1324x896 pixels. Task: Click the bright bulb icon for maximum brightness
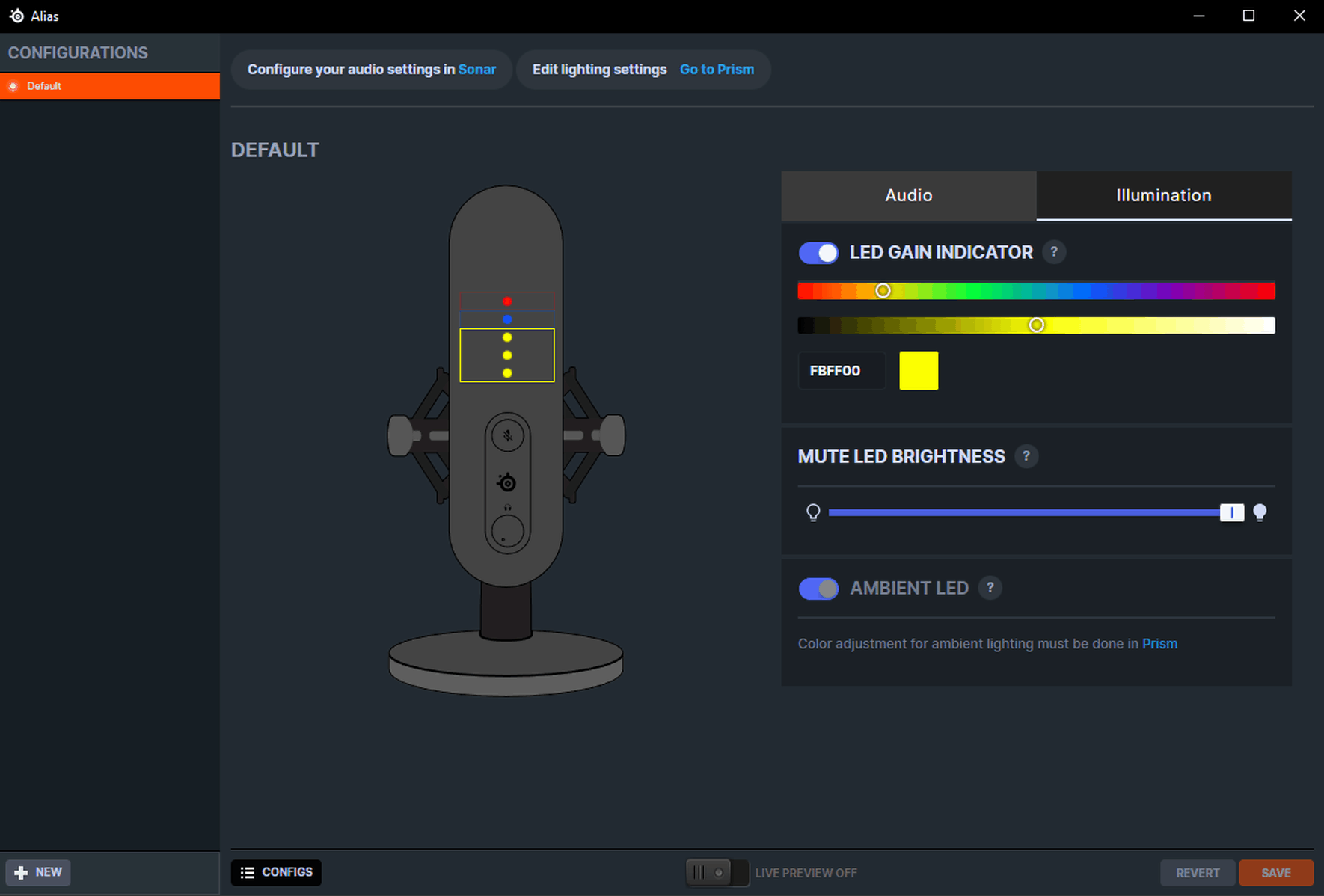click(x=1260, y=512)
